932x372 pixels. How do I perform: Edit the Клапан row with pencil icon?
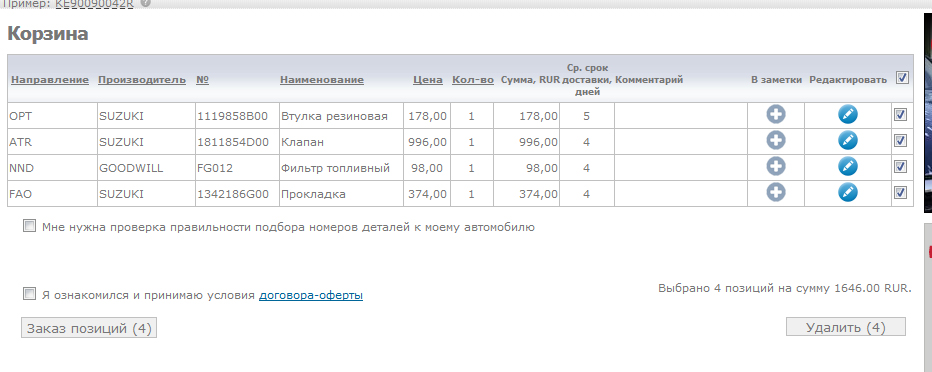pos(848,140)
